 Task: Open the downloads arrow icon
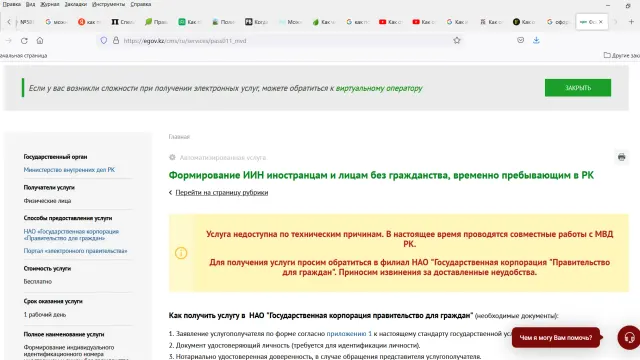pos(536,40)
